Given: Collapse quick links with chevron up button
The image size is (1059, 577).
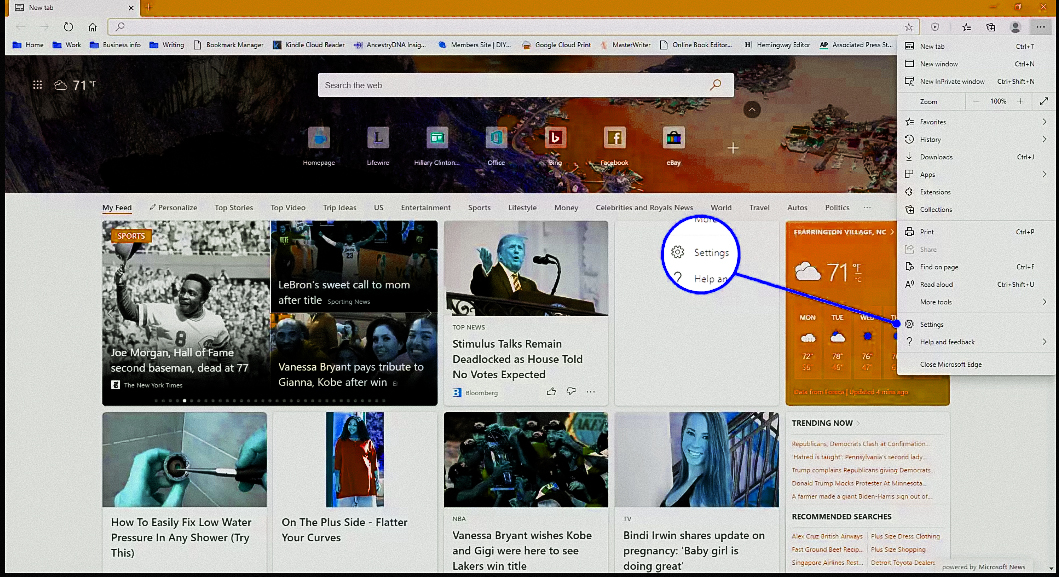Looking at the screenshot, I should [x=753, y=109].
